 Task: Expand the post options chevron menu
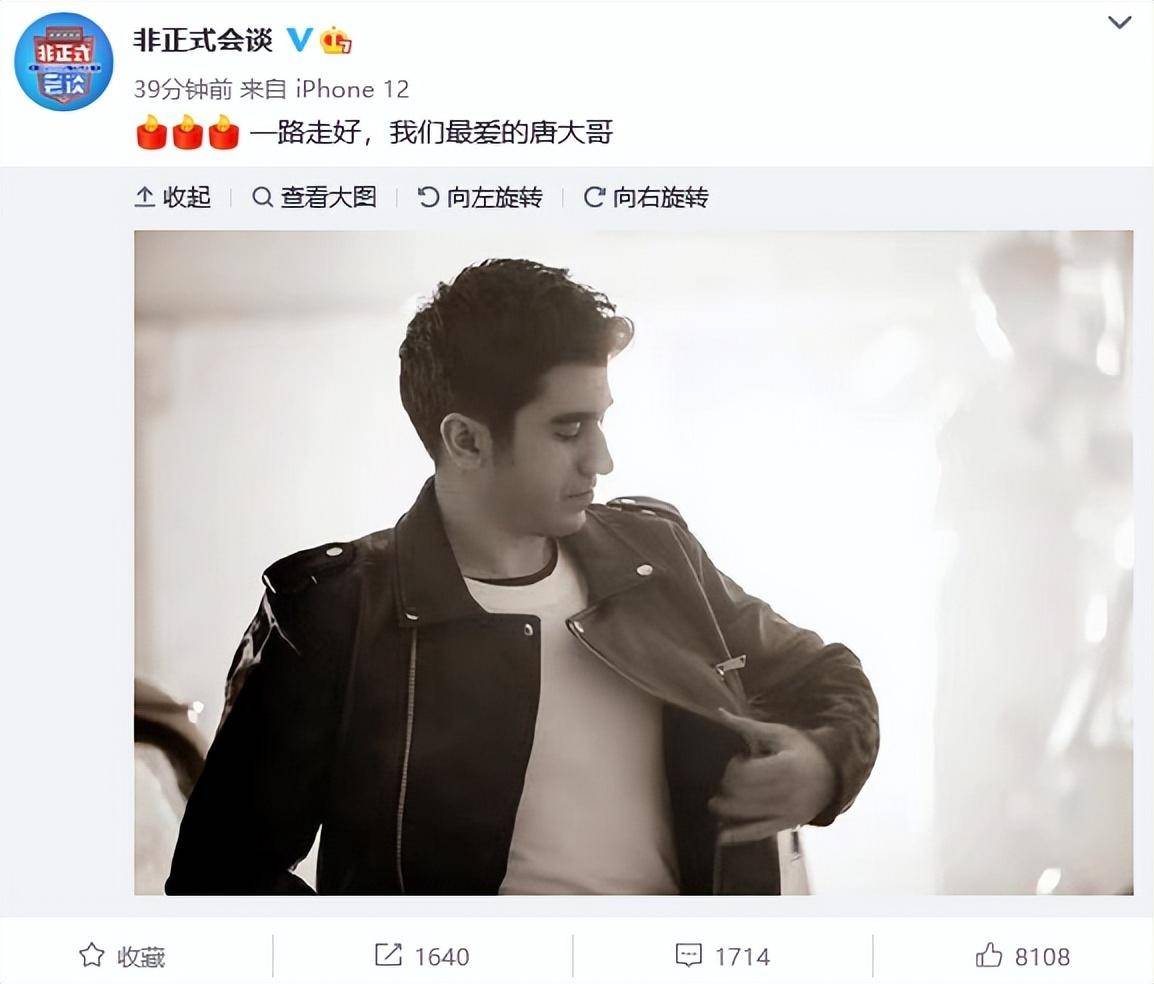1119,23
